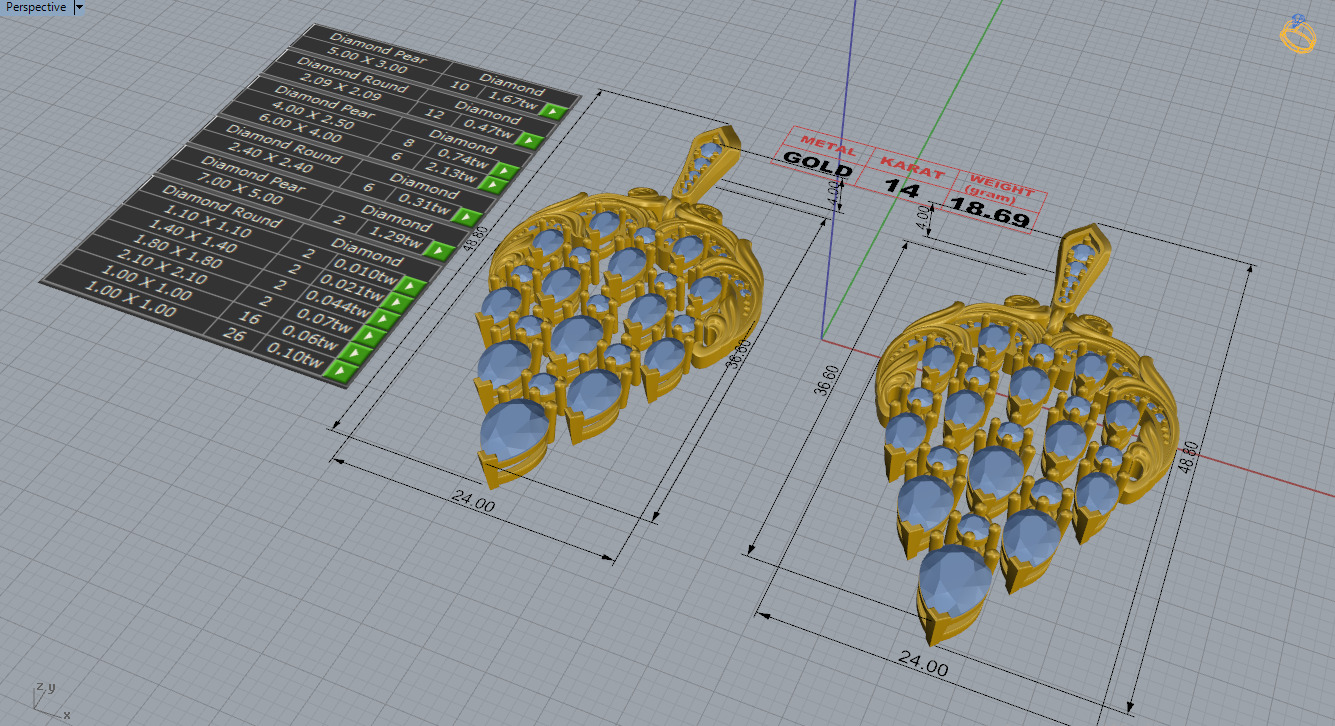Click green arrow next to 0.31tw
Screen dimensions: 1335x726
point(465,216)
